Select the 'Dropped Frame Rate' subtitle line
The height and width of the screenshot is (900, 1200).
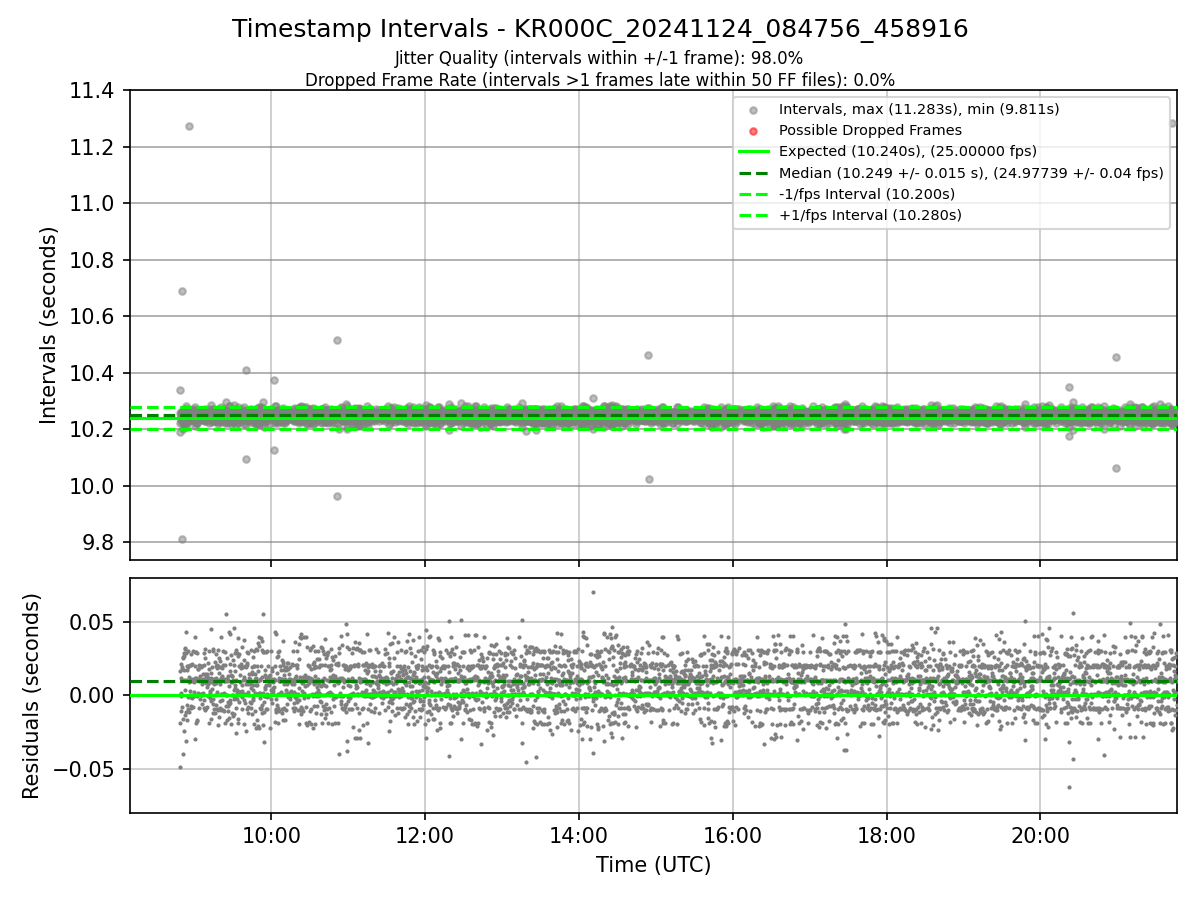coord(600,80)
